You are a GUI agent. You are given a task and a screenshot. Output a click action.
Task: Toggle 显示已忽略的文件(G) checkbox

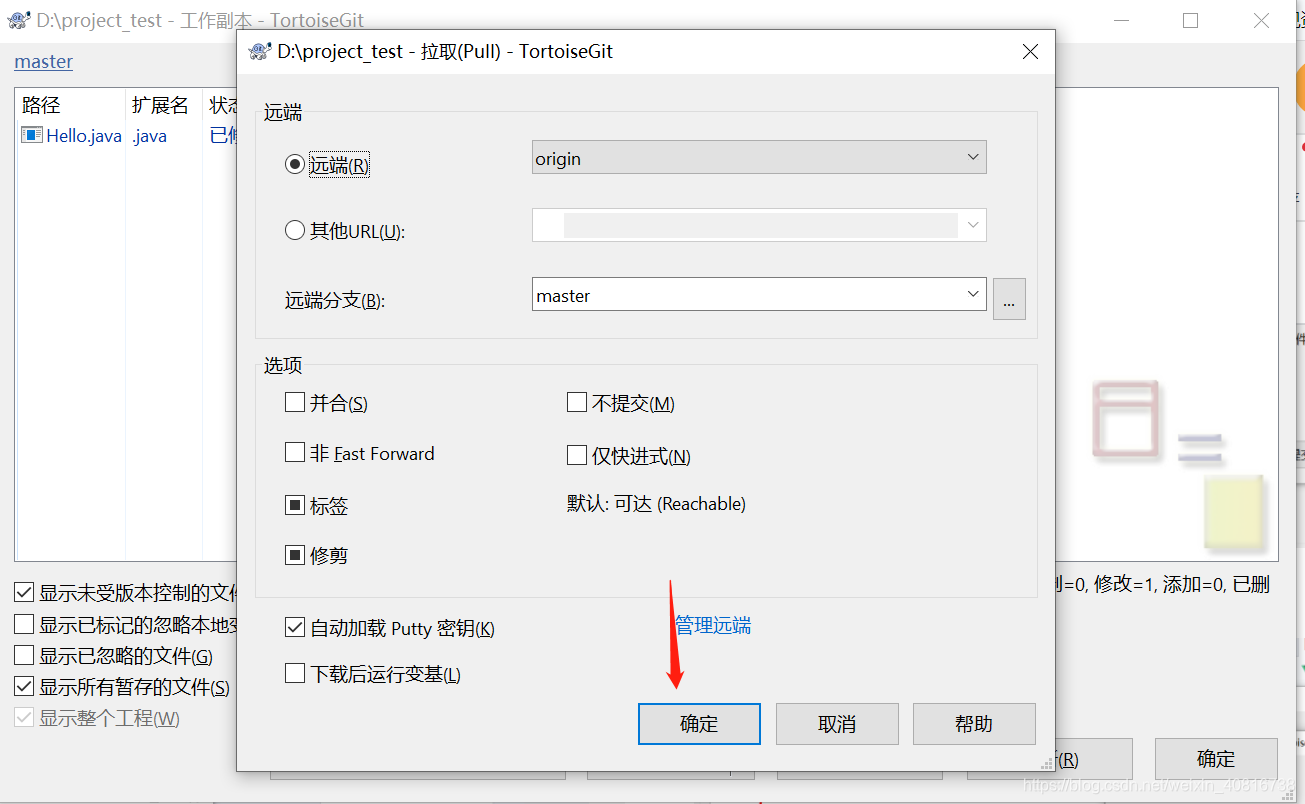(24, 656)
